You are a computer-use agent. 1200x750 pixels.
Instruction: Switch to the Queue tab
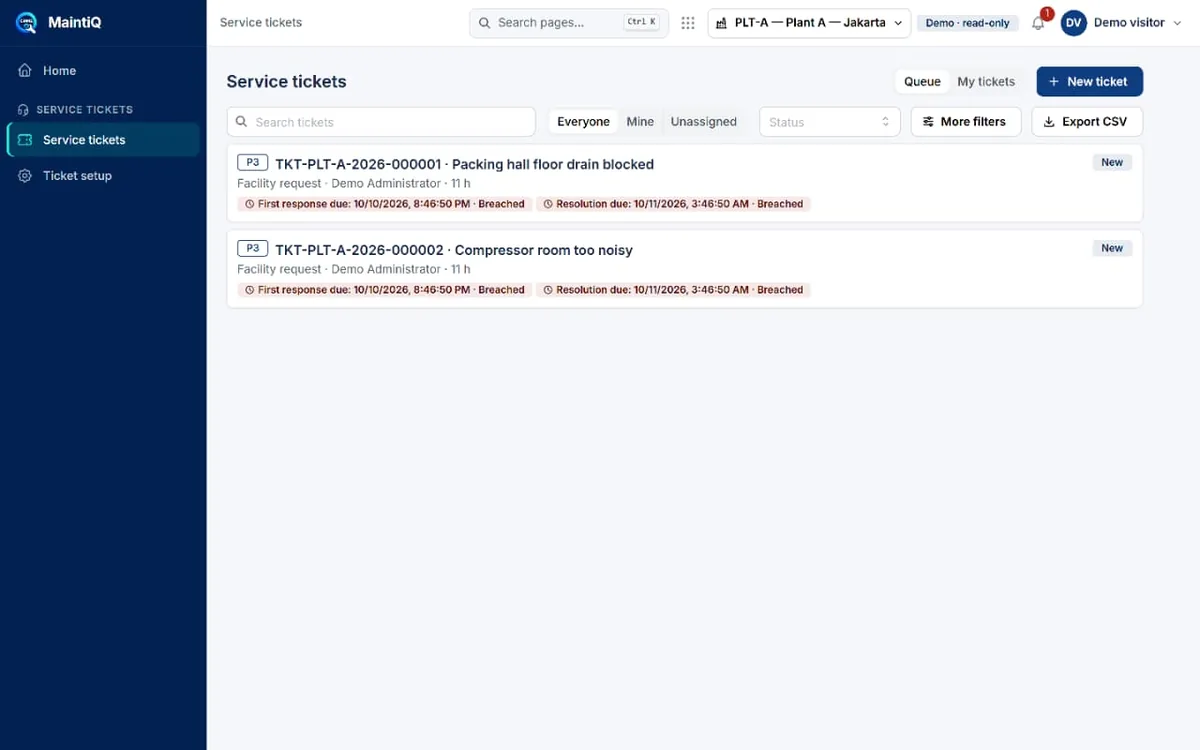(922, 82)
